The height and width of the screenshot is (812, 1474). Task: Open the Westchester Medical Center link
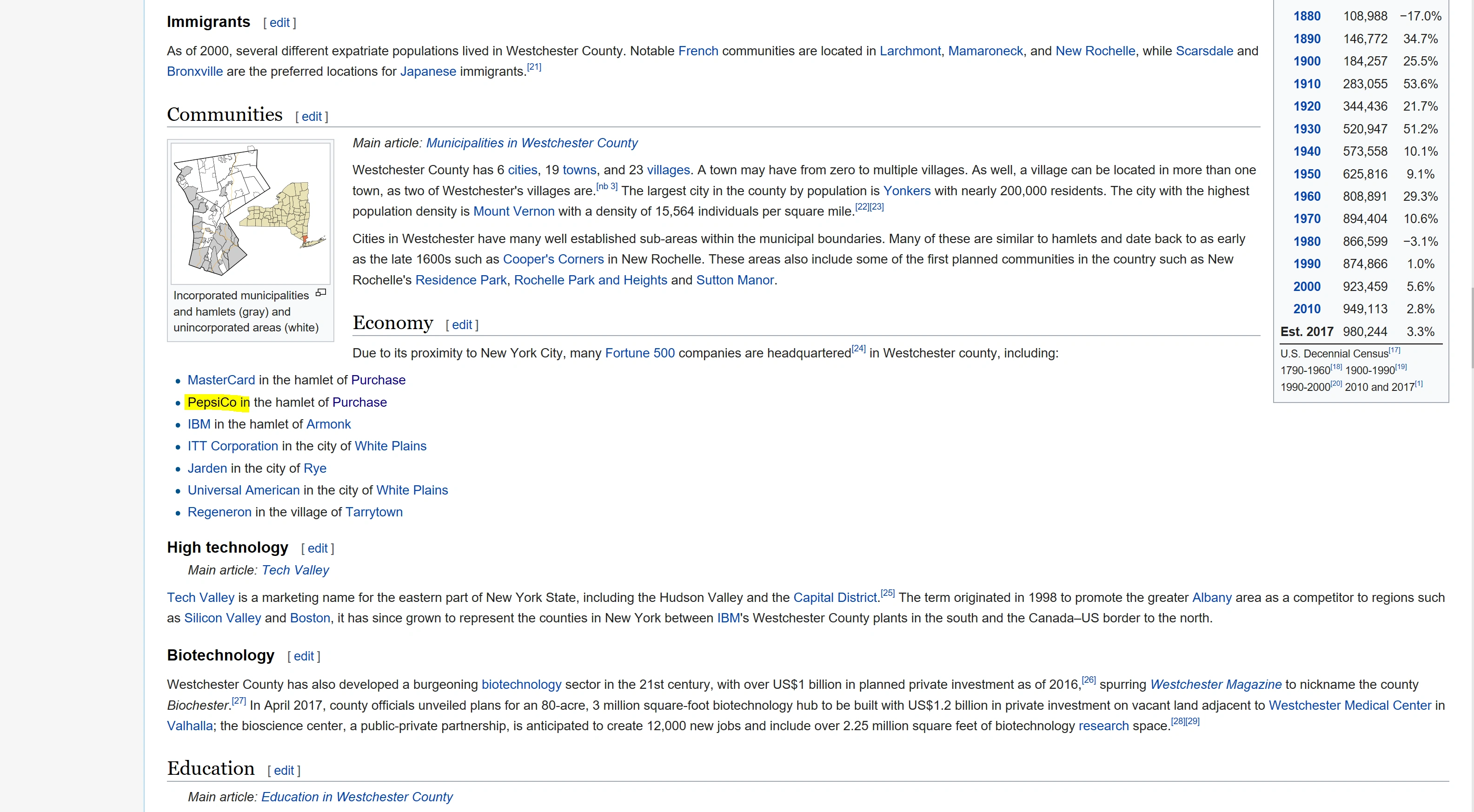(x=1349, y=705)
